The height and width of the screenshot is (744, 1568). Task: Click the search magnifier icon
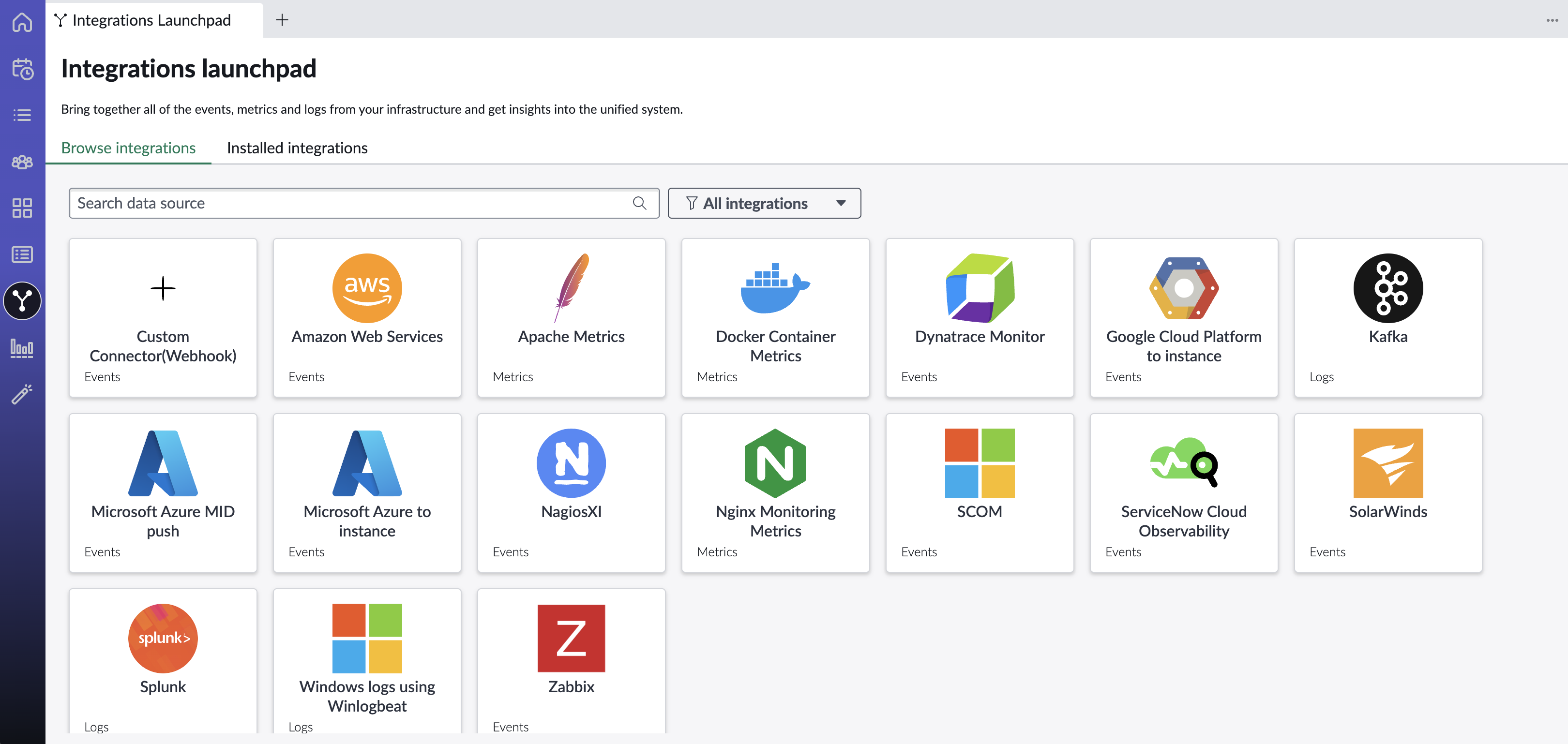point(639,203)
